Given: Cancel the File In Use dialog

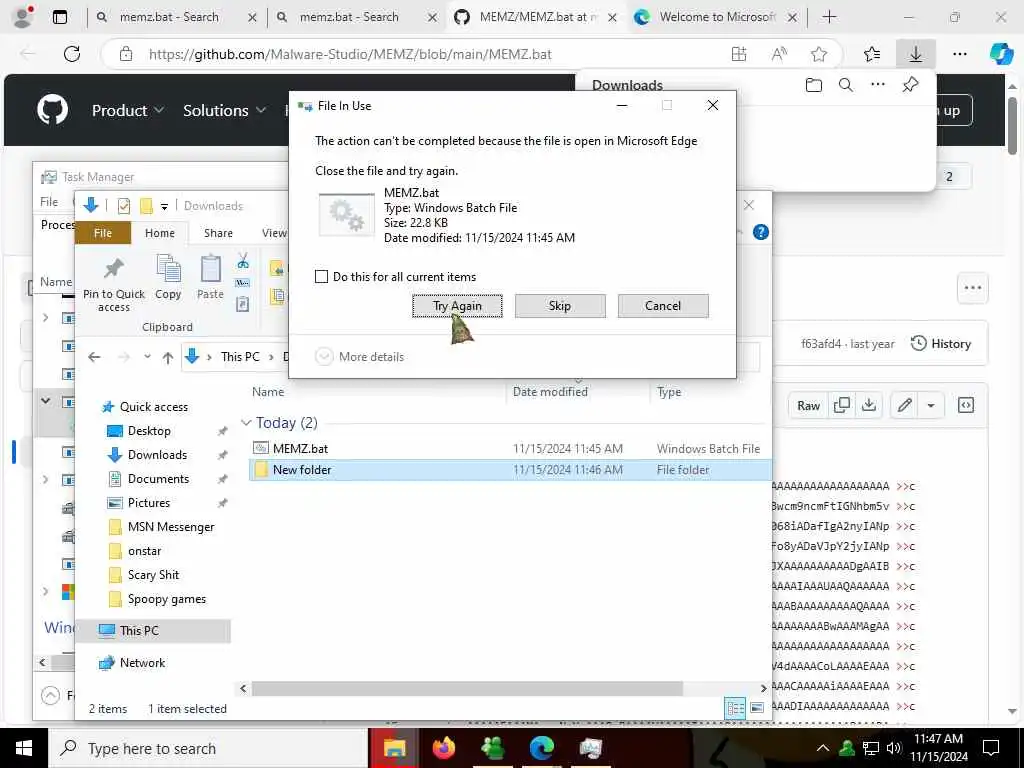Looking at the screenshot, I should pos(663,306).
